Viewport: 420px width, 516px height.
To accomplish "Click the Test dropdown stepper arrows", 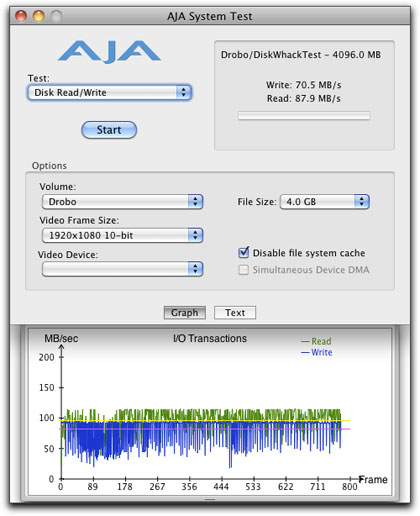I will (183, 92).
